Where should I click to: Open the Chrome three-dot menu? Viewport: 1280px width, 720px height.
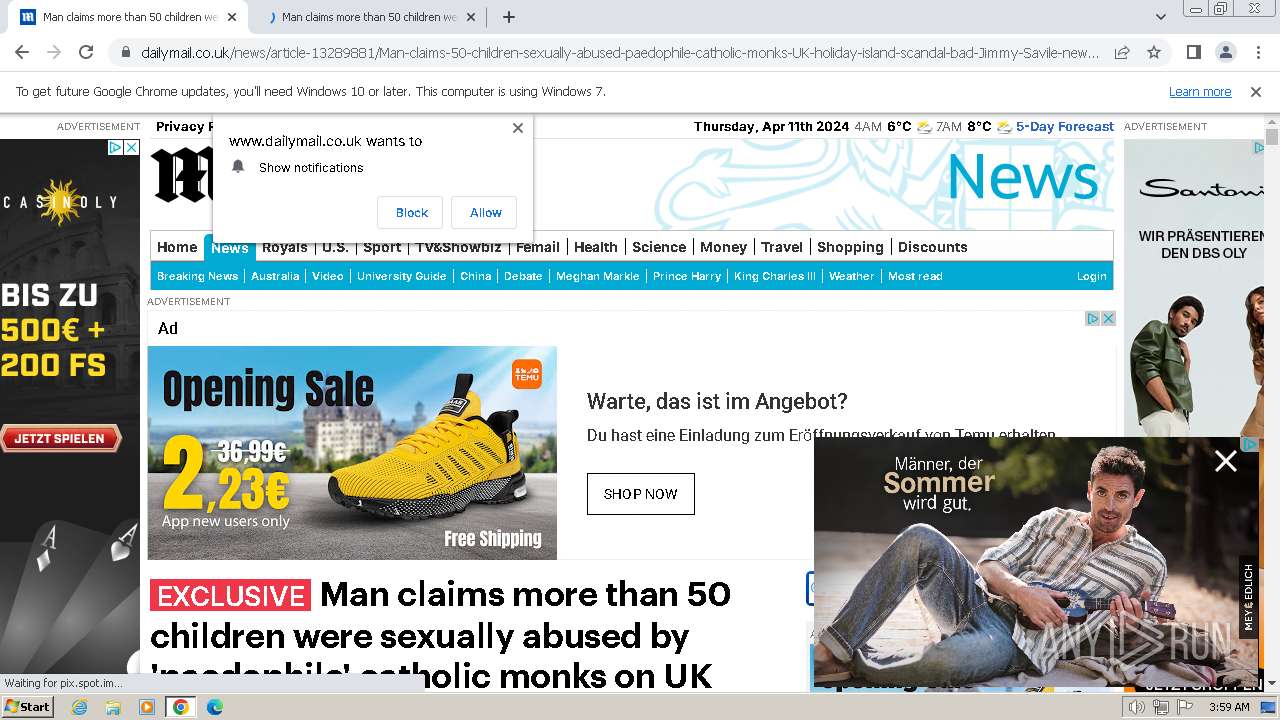point(1257,52)
